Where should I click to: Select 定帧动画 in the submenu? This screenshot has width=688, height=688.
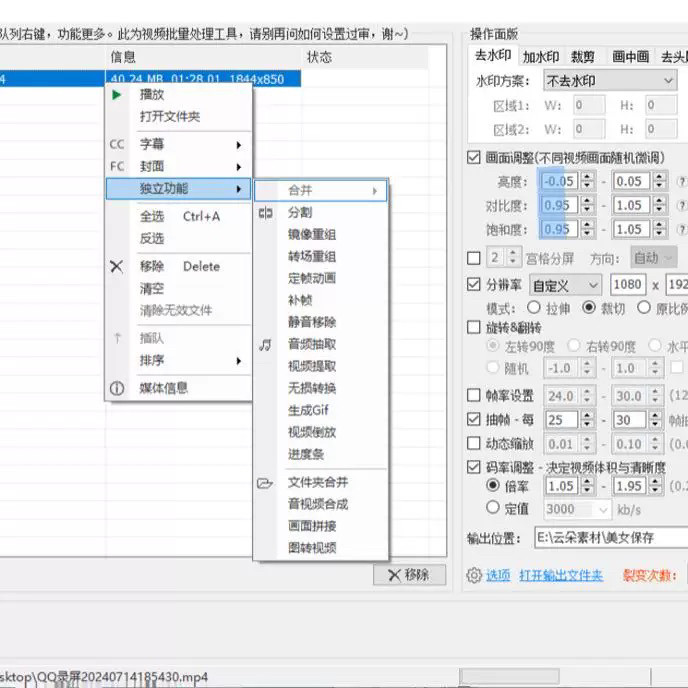(x=312, y=279)
